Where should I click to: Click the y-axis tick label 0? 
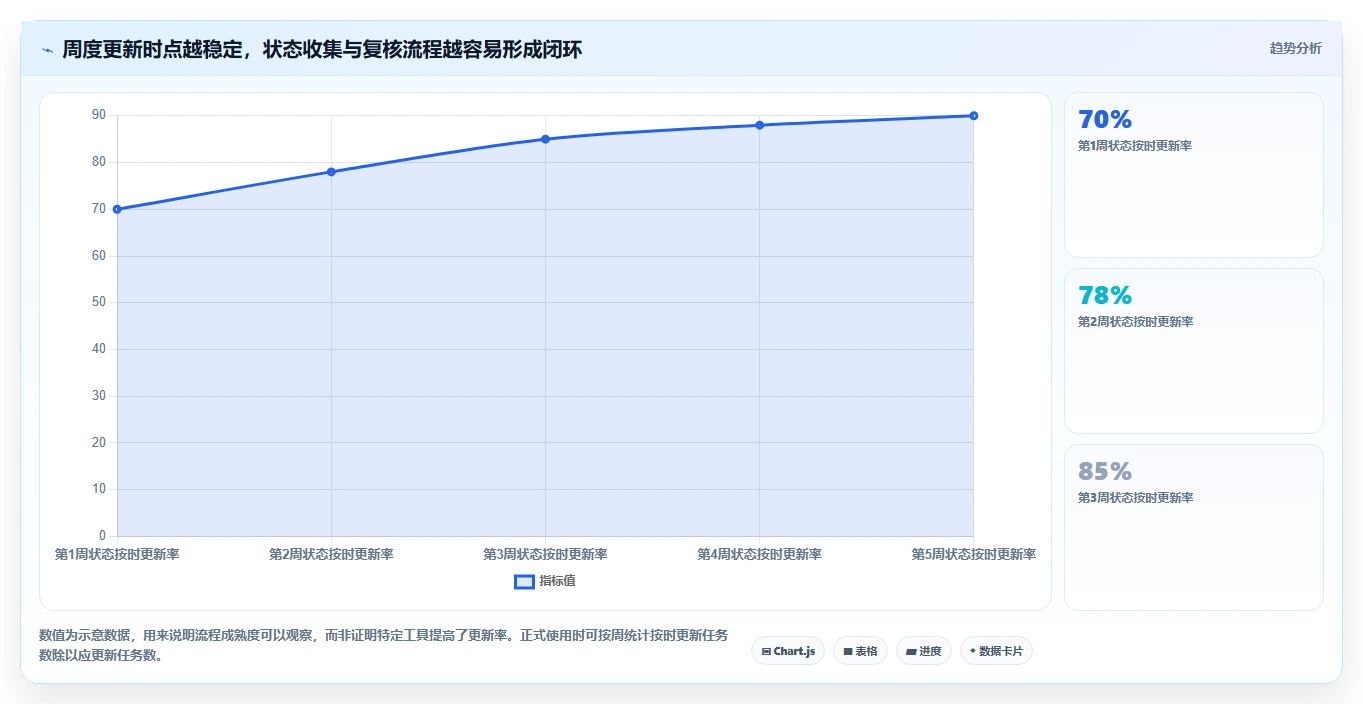point(102,536)
